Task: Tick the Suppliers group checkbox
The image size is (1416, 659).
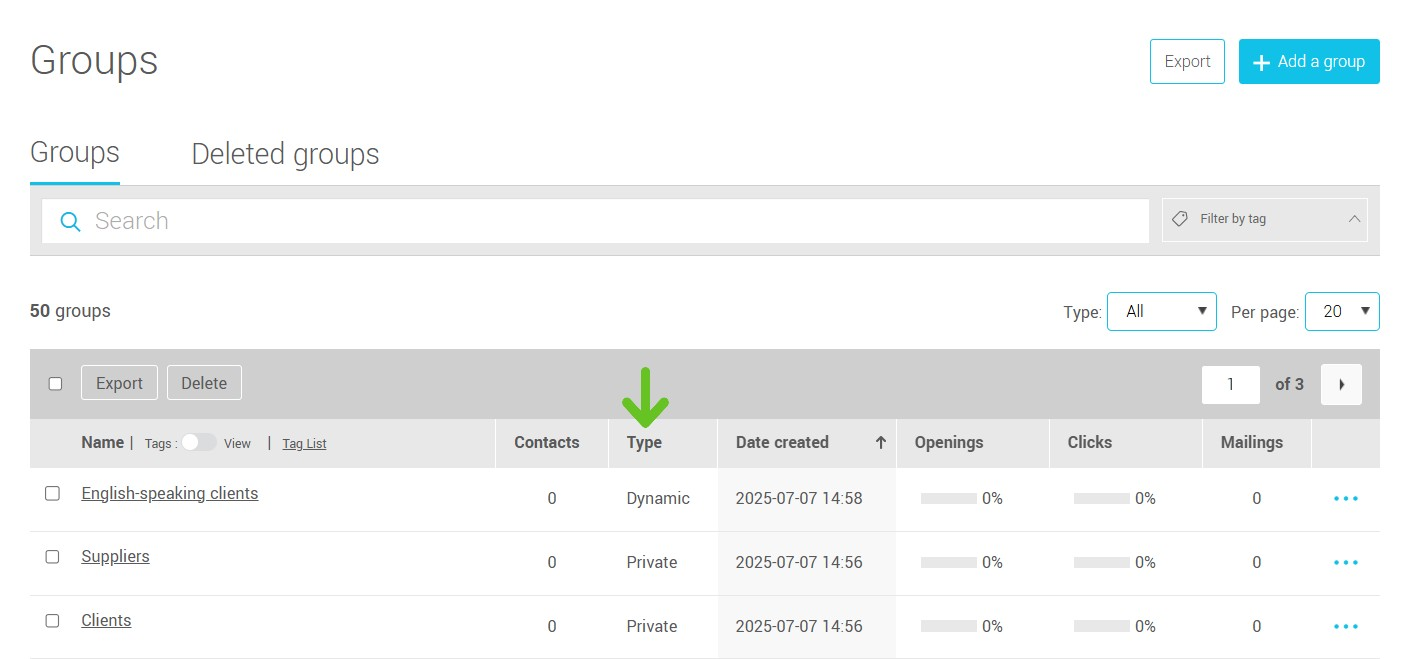Action: pos(52,557)
